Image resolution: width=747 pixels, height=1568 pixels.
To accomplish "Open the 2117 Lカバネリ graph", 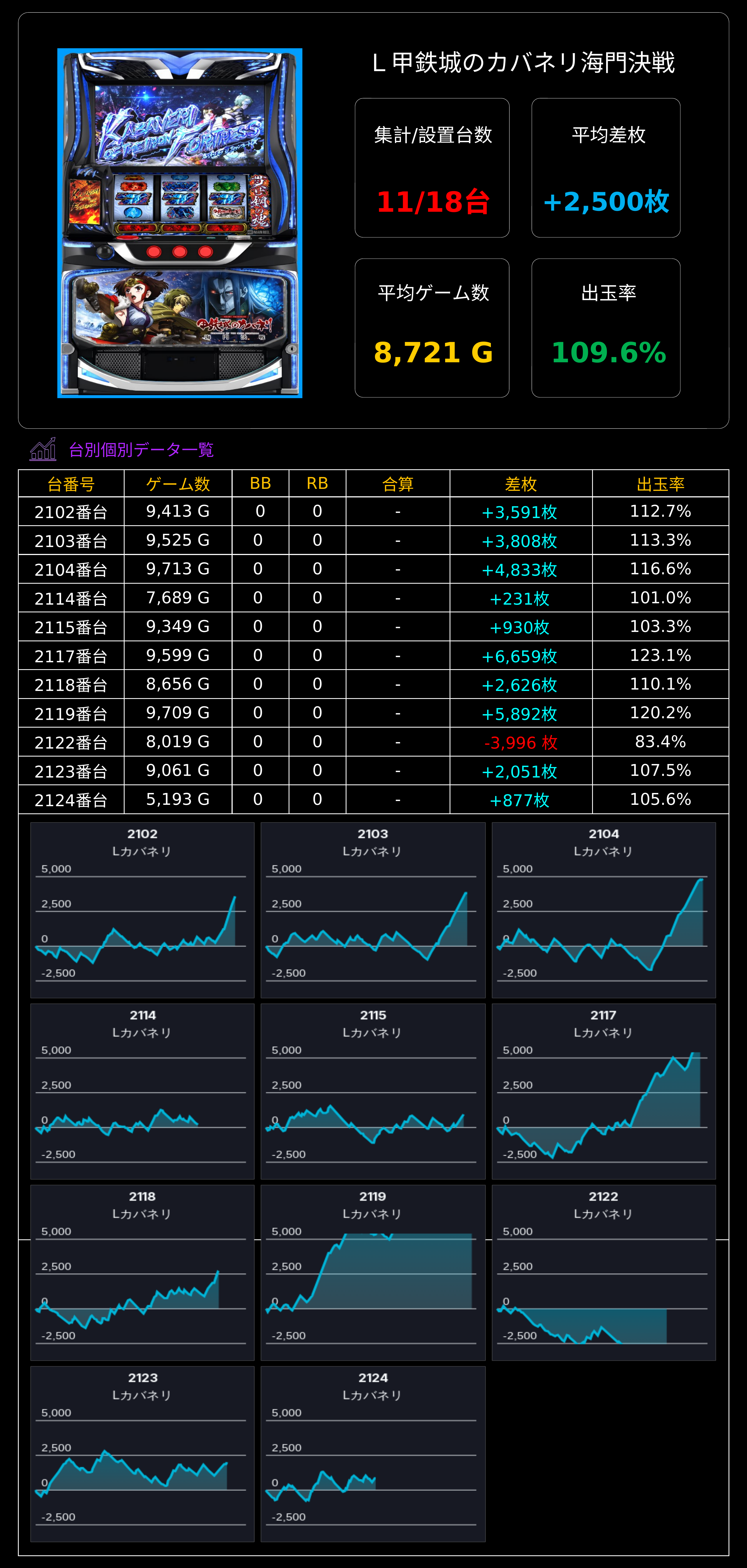I will [603, 1091].
